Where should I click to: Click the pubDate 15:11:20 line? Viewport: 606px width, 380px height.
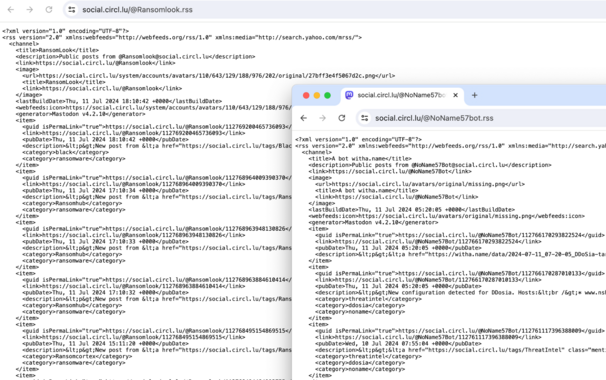click(x=106, y=344)
